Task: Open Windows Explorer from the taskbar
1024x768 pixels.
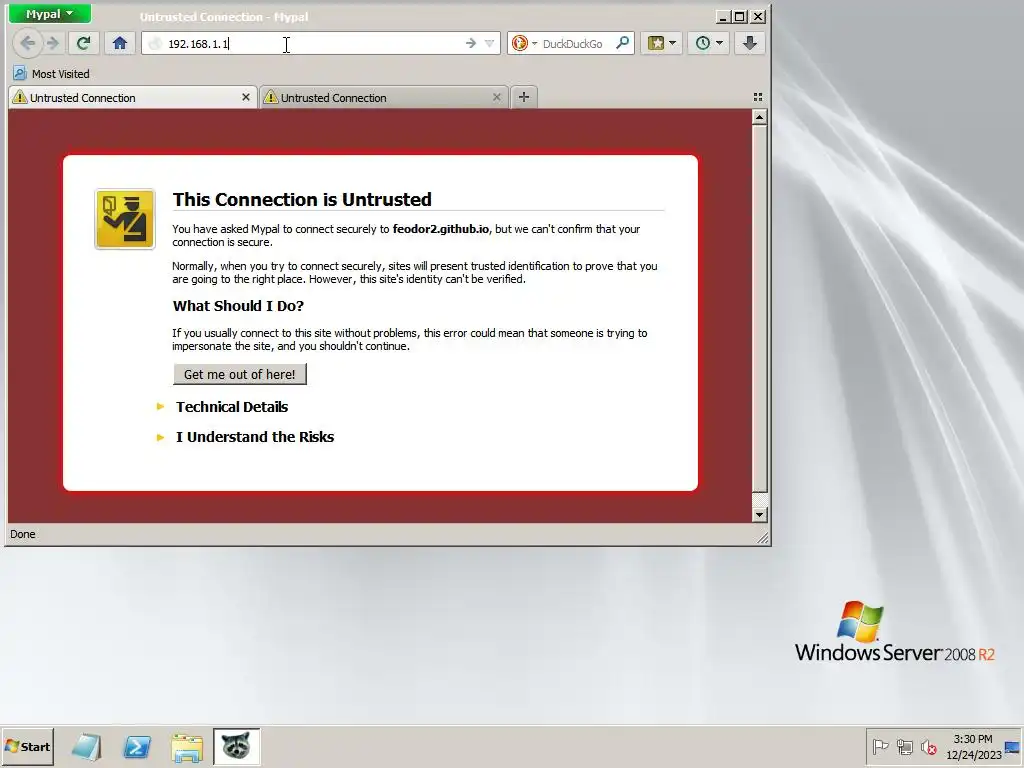Action: click(187, 747)
